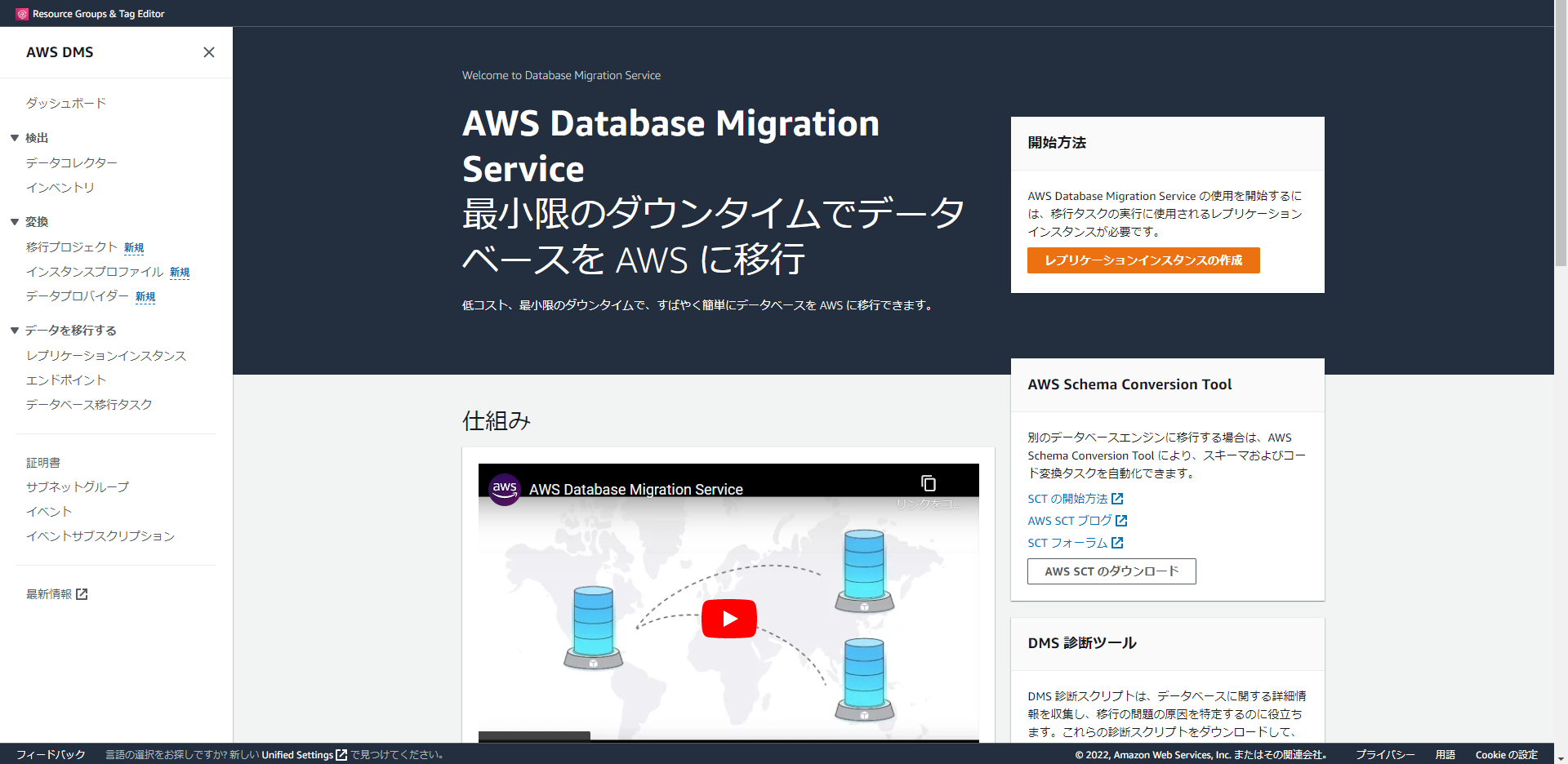Open Cookie の設定 footer link
The image size is (1568, 764).
[x=1506, y=755]
